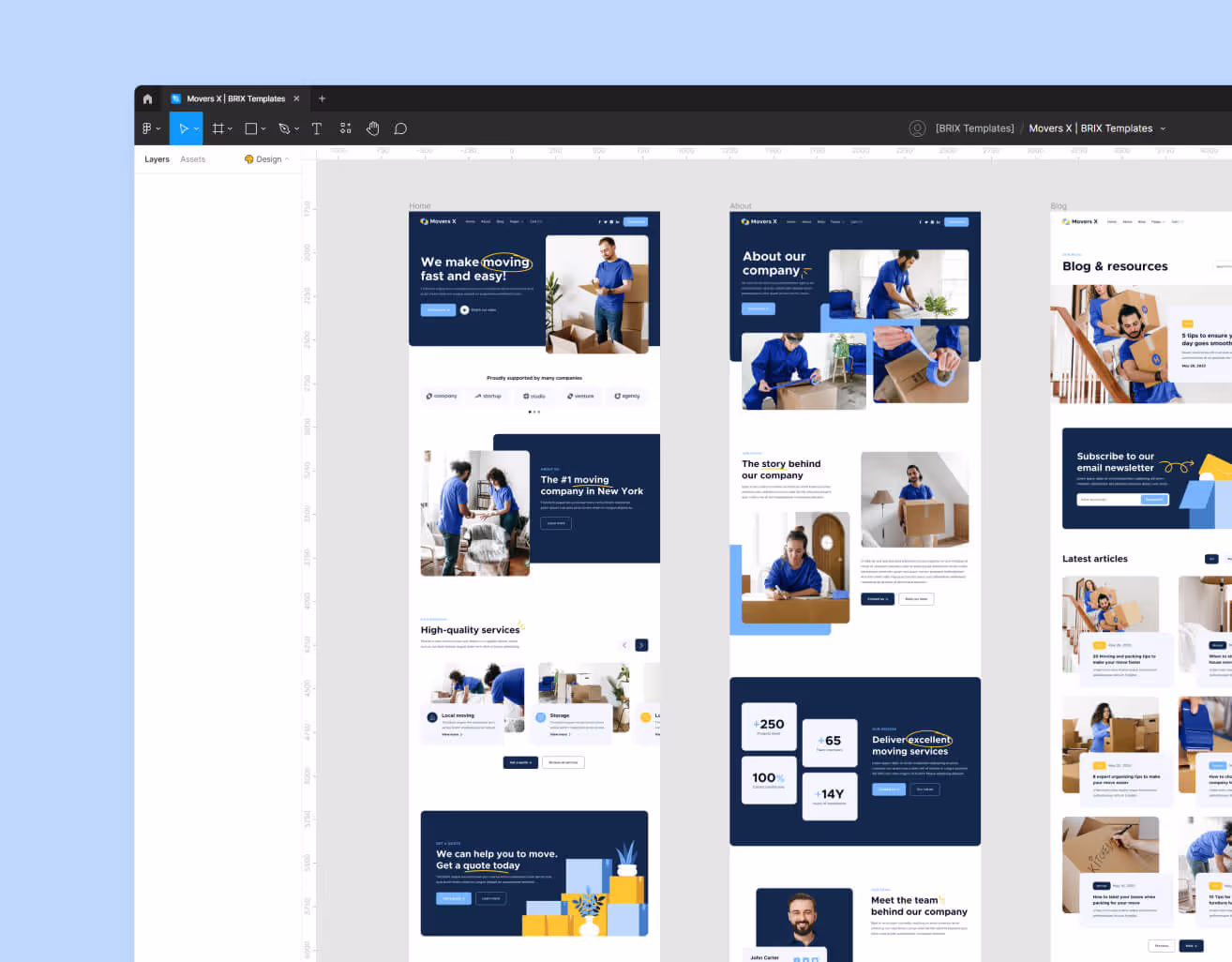Screen dimensions: 1232x962
Task: Open the Figma main menu logo
Action: tap(146, 128)
